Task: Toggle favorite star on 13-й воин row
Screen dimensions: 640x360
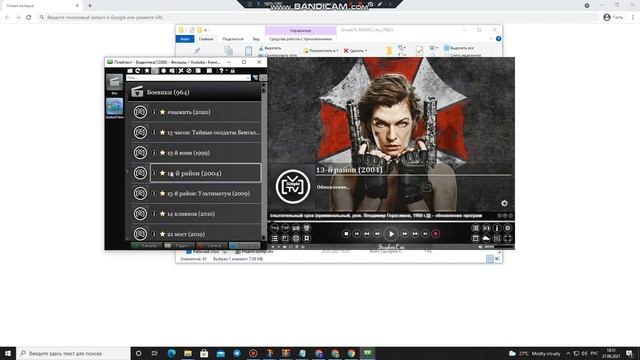Action: click(162, 152)
